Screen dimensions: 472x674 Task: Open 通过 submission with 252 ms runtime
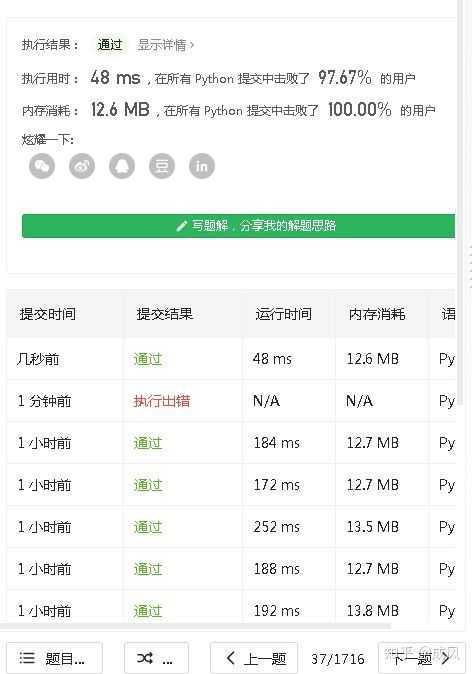[x=147, y=527]
